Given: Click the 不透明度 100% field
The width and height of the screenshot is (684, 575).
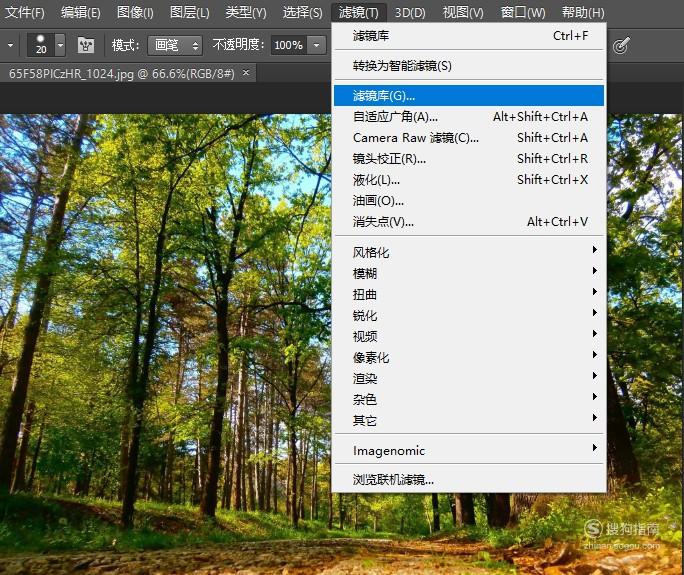Looking at the screenshot, I should pyautogui.click(x=288, y=45).
